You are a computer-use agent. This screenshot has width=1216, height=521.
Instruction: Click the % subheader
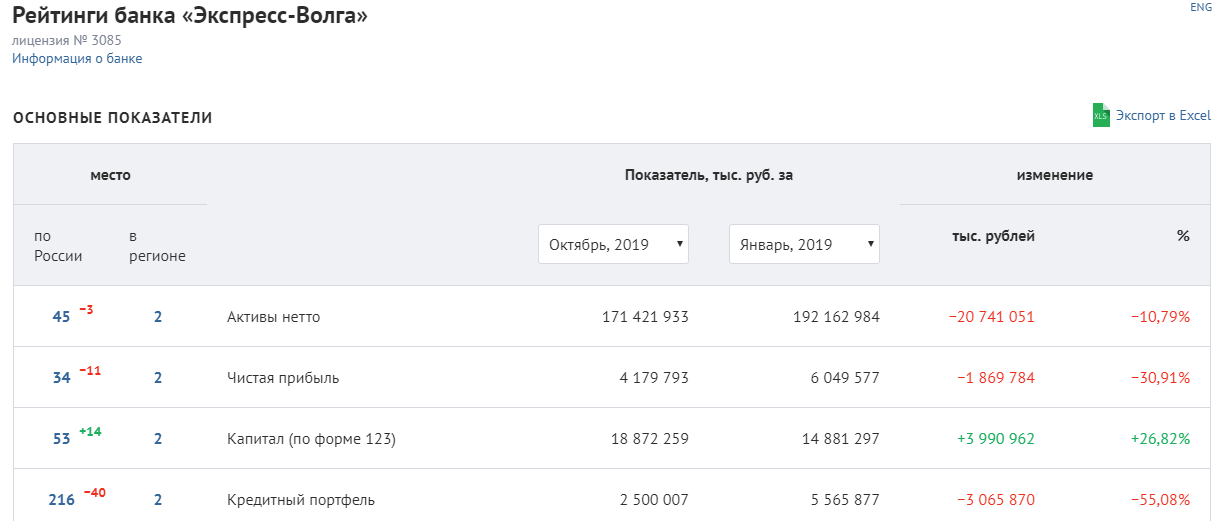click(1183, 236)
